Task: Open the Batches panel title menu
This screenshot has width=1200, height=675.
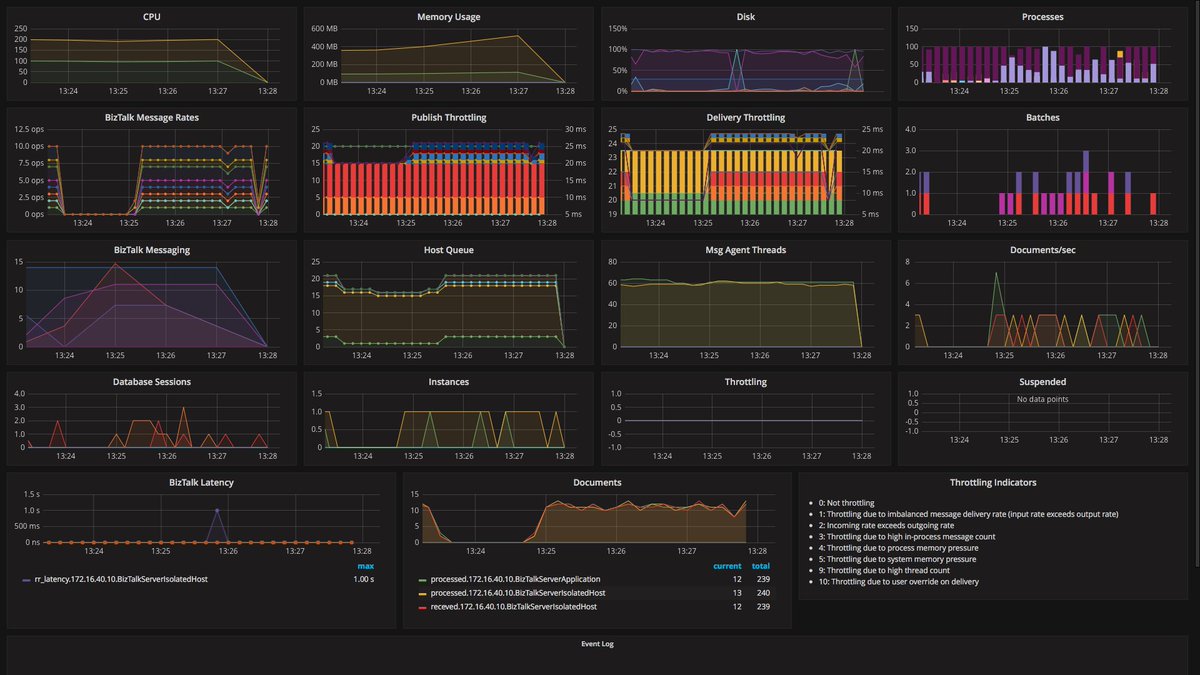Action: click(1043, 117)
